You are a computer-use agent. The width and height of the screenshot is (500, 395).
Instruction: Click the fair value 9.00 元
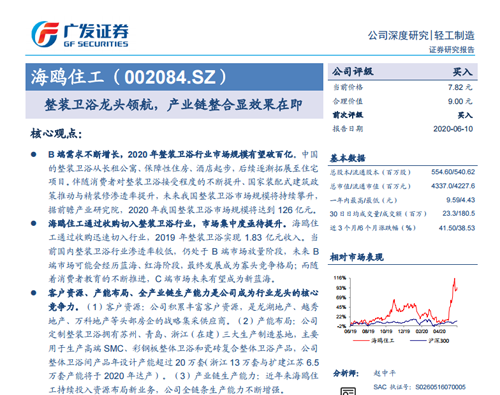460,101
